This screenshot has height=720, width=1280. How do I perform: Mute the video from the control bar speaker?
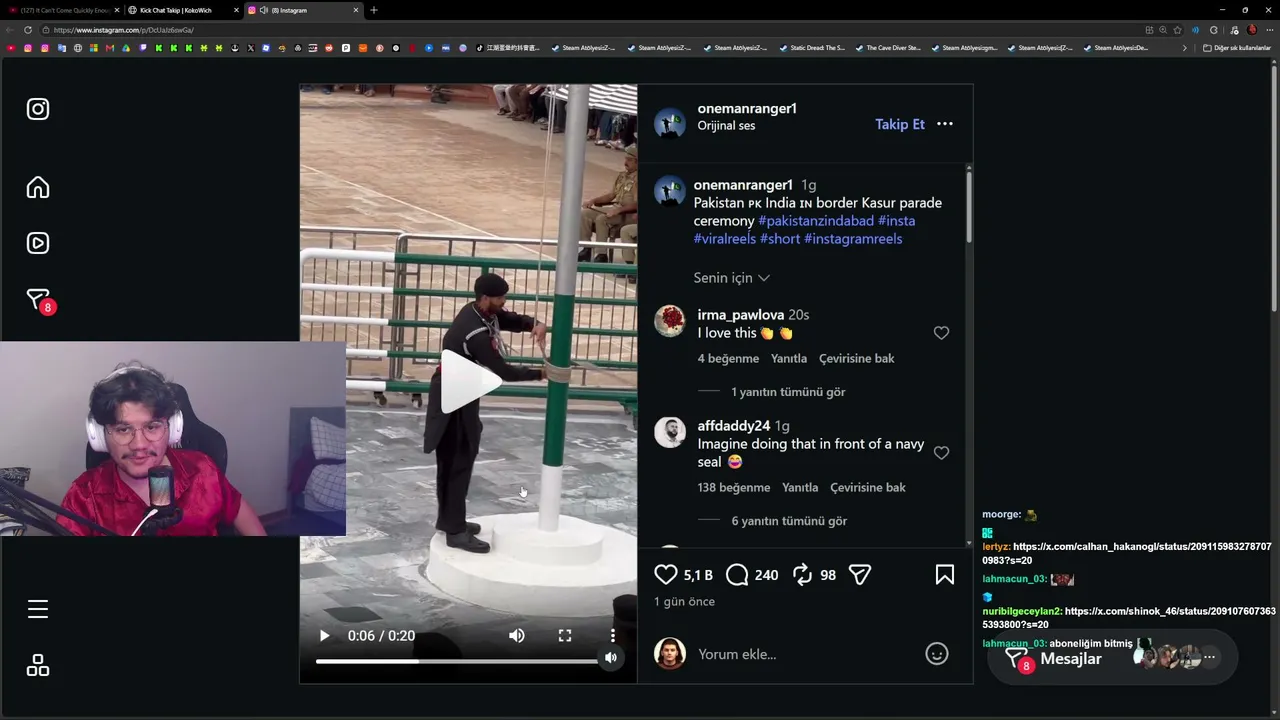coord(517,636)
